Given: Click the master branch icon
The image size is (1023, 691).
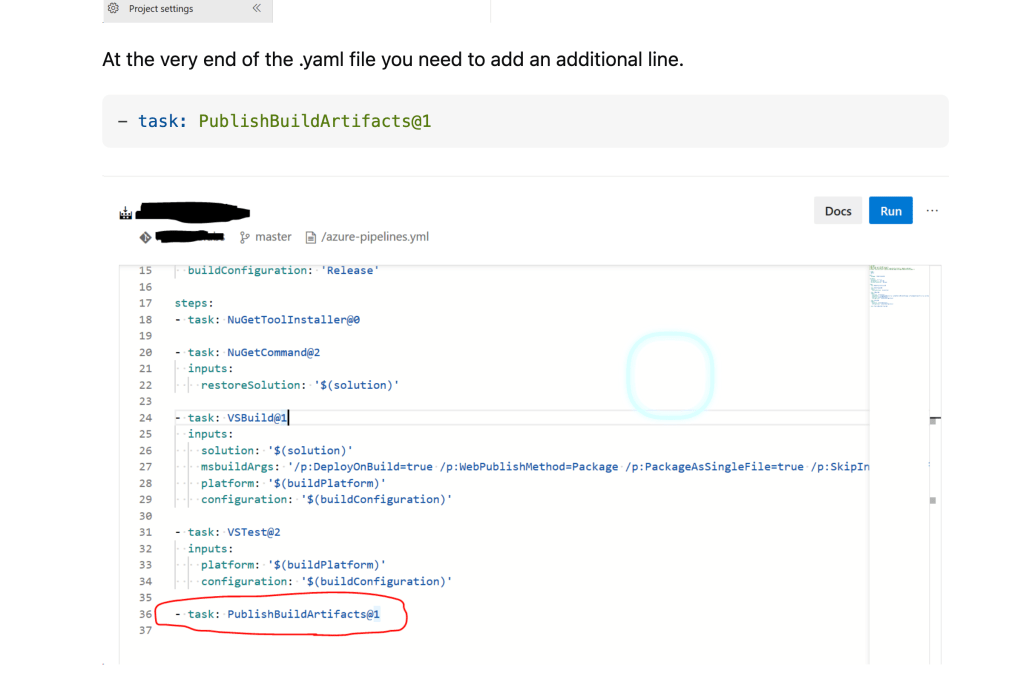Looking at the screenshot, I should [x=245, y=238].
